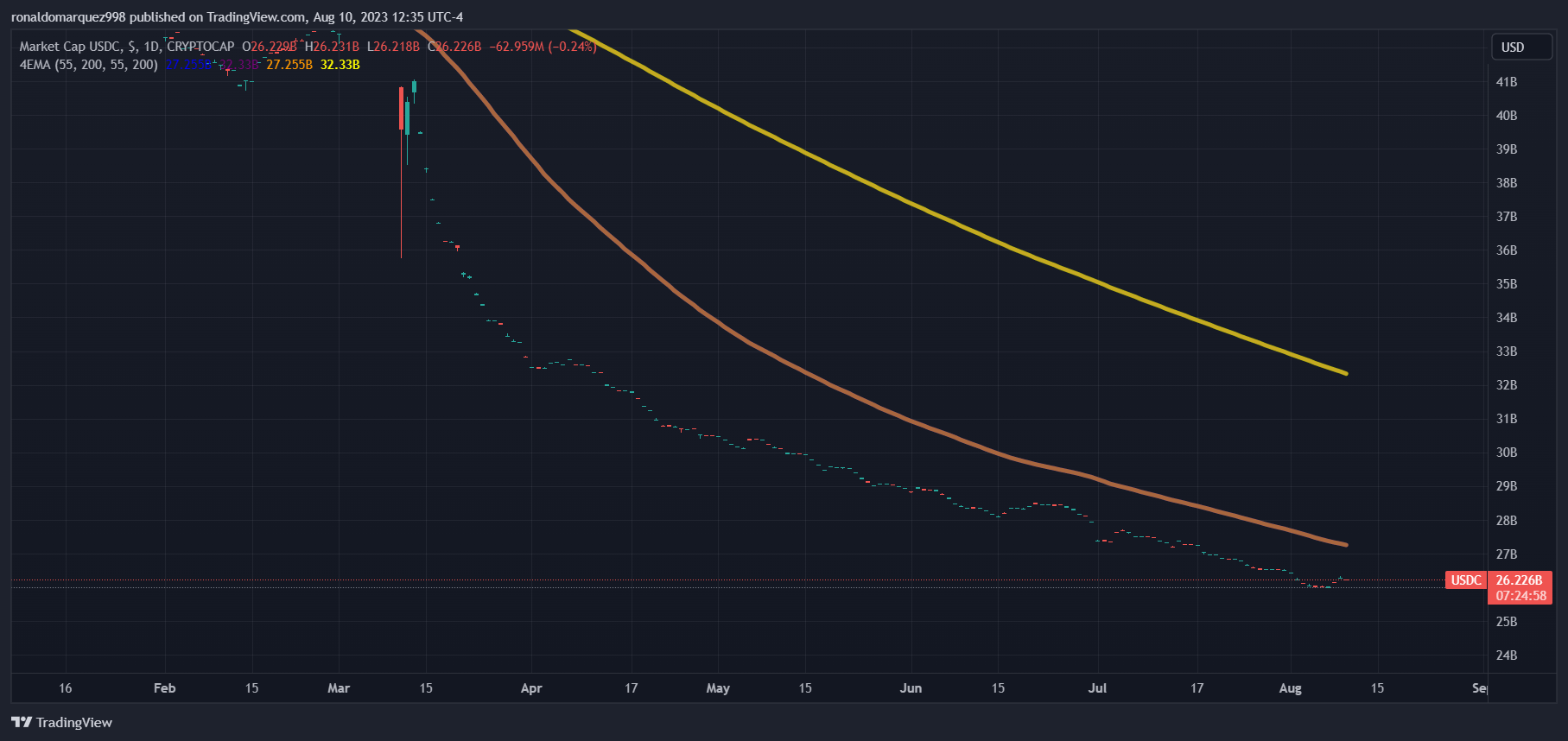Viewport: 1568px width, 741px height.
Task: Click the 39B price axis label
Action: [1507, 149]
